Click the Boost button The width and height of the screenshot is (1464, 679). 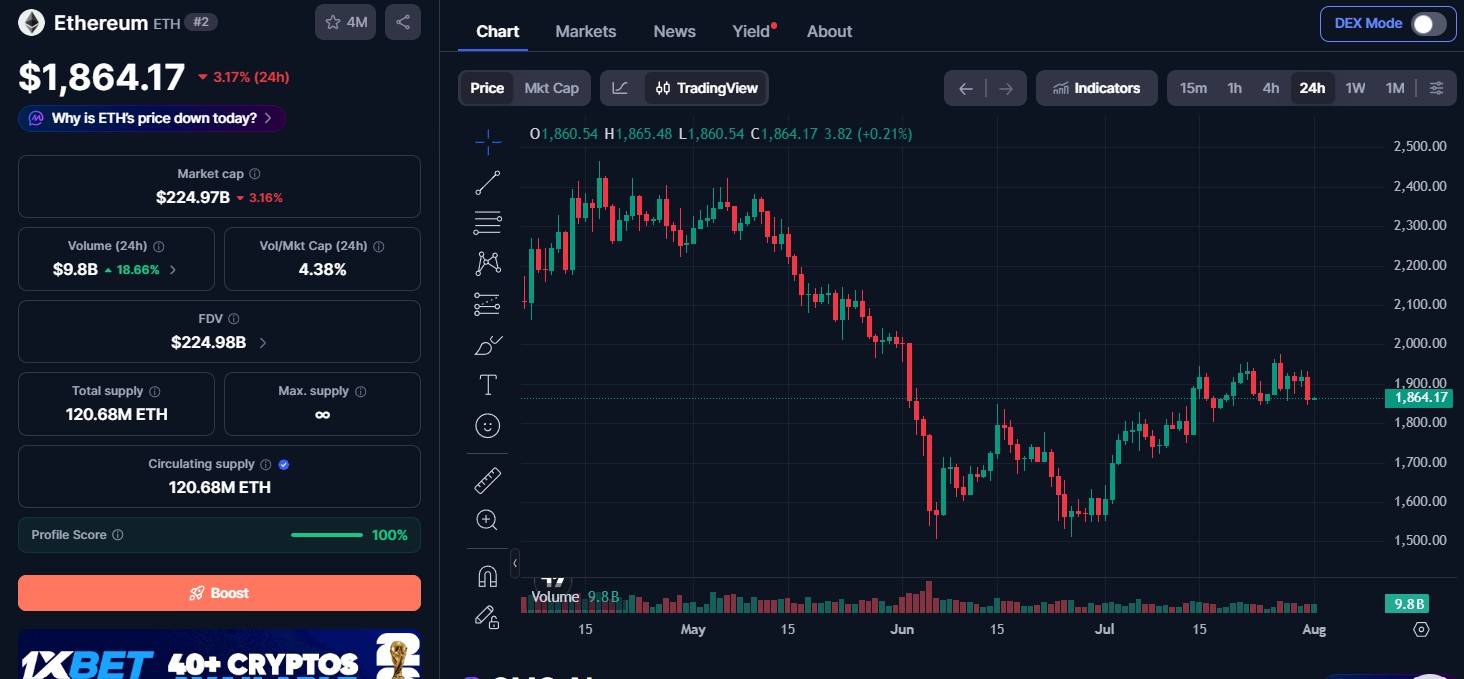click(x=219, y=593)
